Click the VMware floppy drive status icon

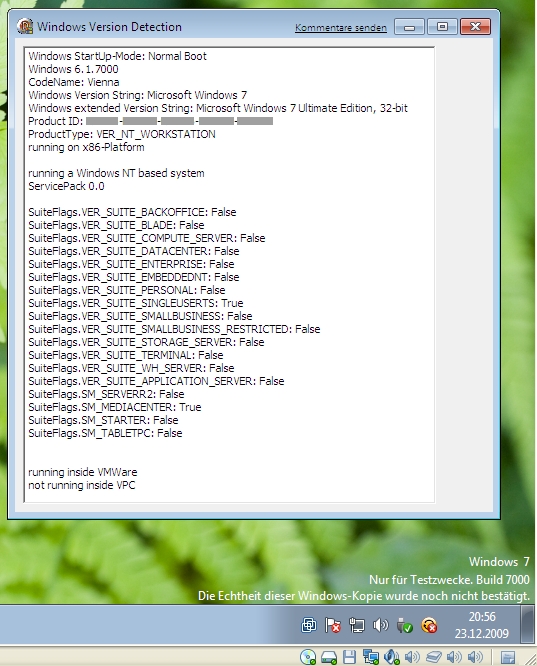pos(349,657)
